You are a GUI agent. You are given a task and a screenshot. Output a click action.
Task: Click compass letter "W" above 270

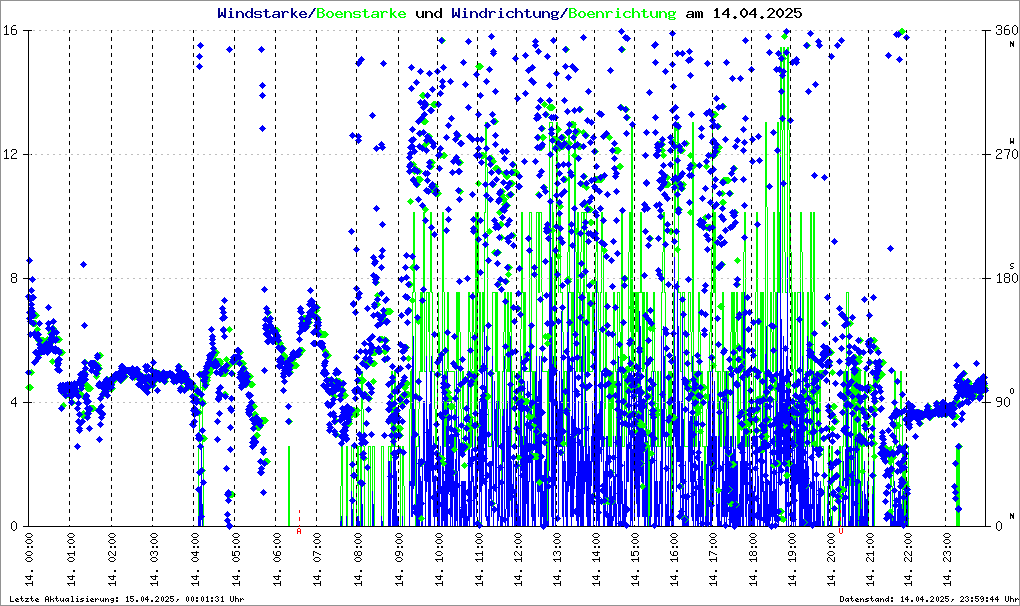(1012, 141)
